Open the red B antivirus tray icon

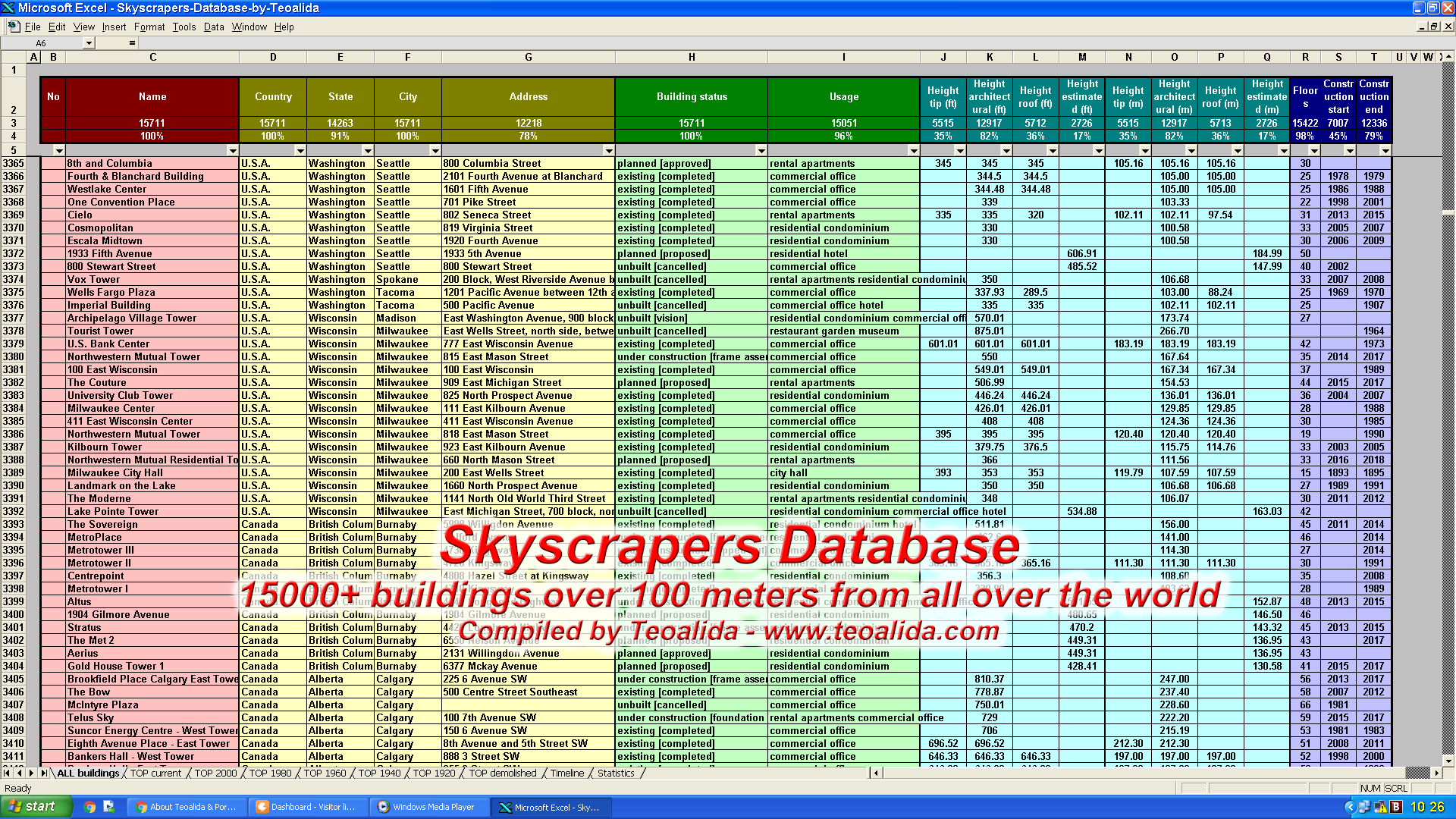tap(1395, 807)
